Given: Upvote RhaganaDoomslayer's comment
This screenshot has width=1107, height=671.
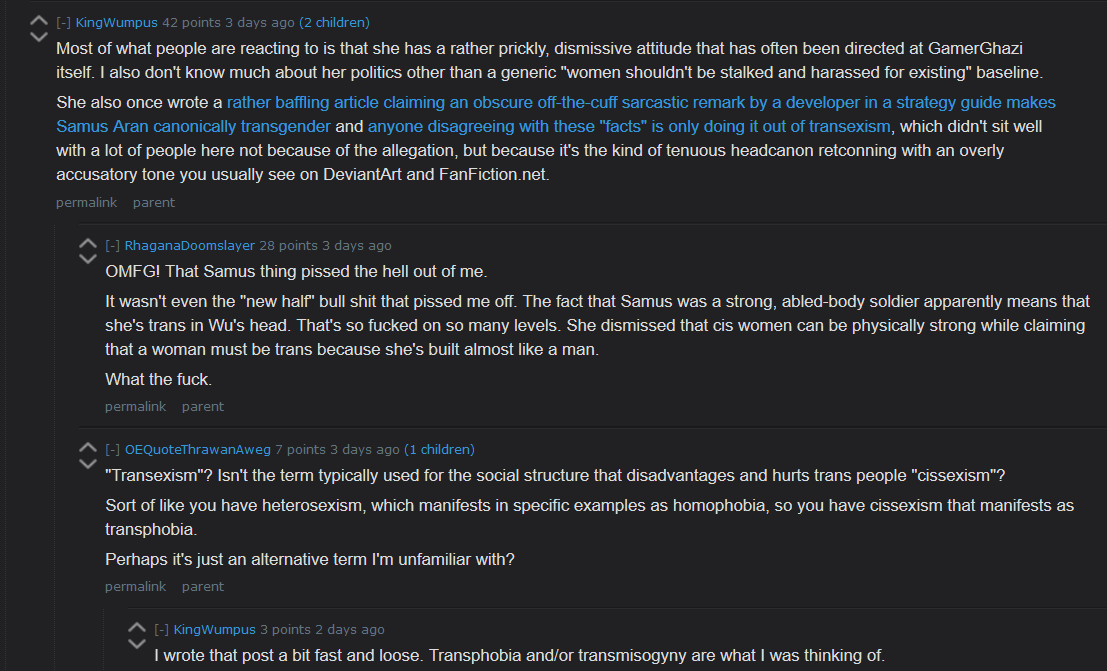Looking at the screenshot, I should click(88, 243).
